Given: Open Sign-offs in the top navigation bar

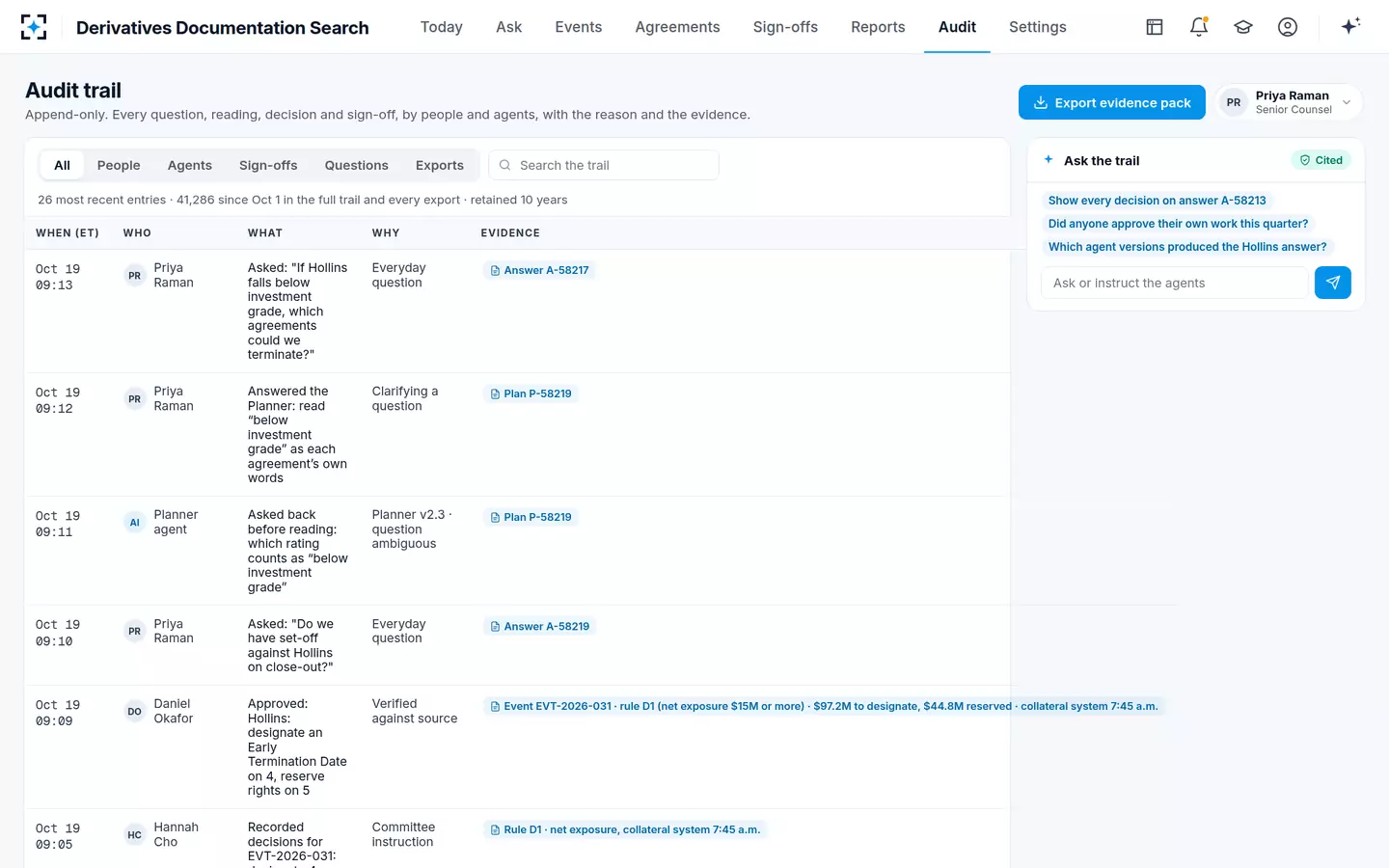Looking at the screenshot, I should point(785,27).
